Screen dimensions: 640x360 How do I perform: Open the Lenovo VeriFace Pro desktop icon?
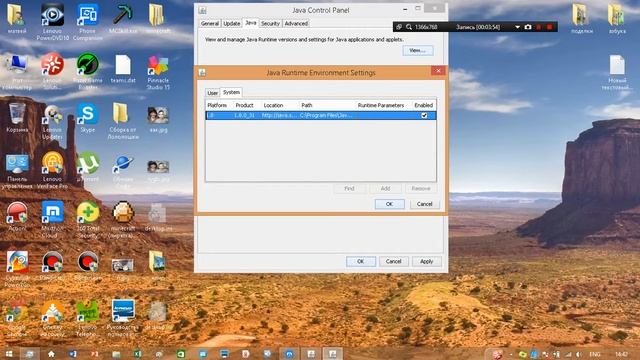point(52,169)
